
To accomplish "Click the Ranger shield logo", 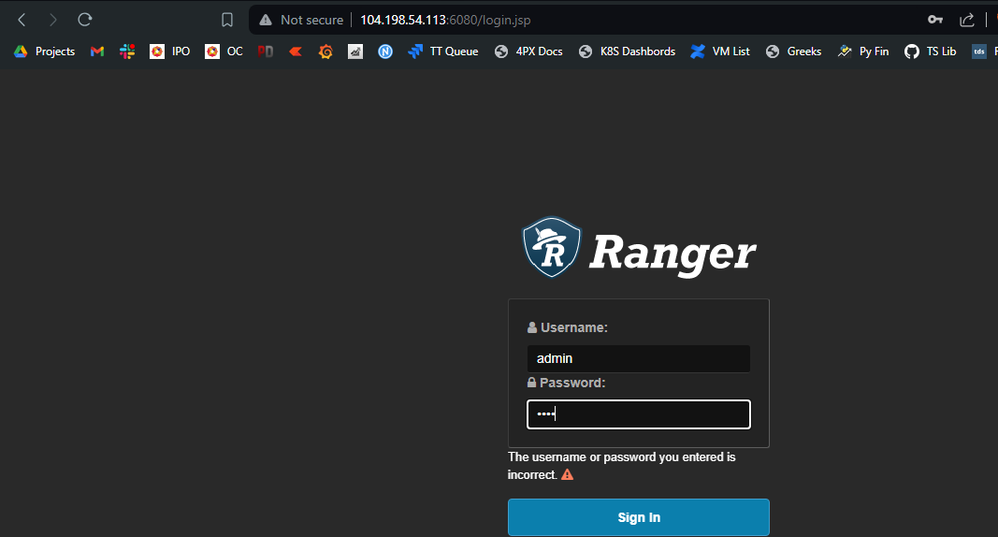I will (551, 247).
